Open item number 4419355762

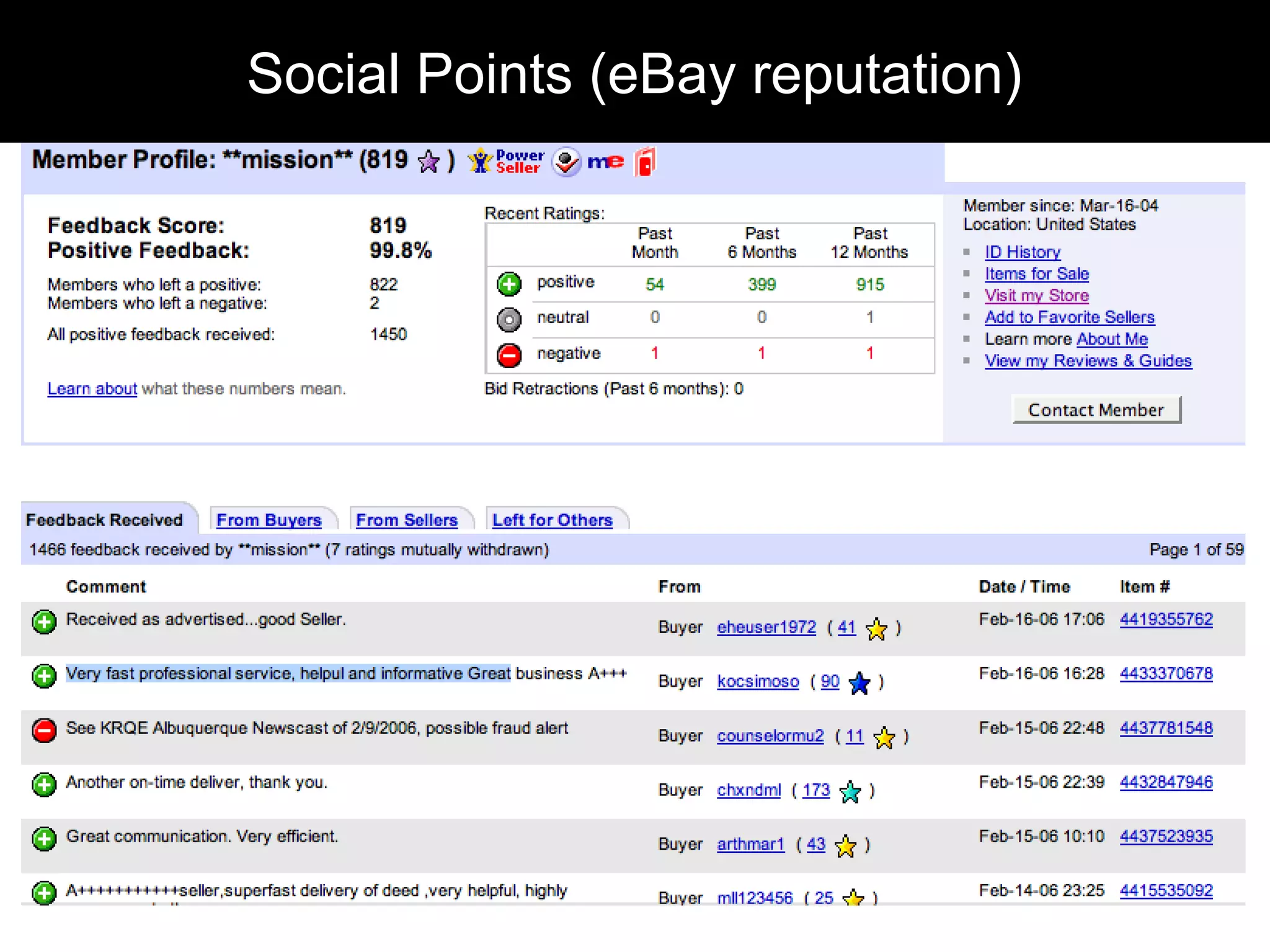pos(1166,619)
